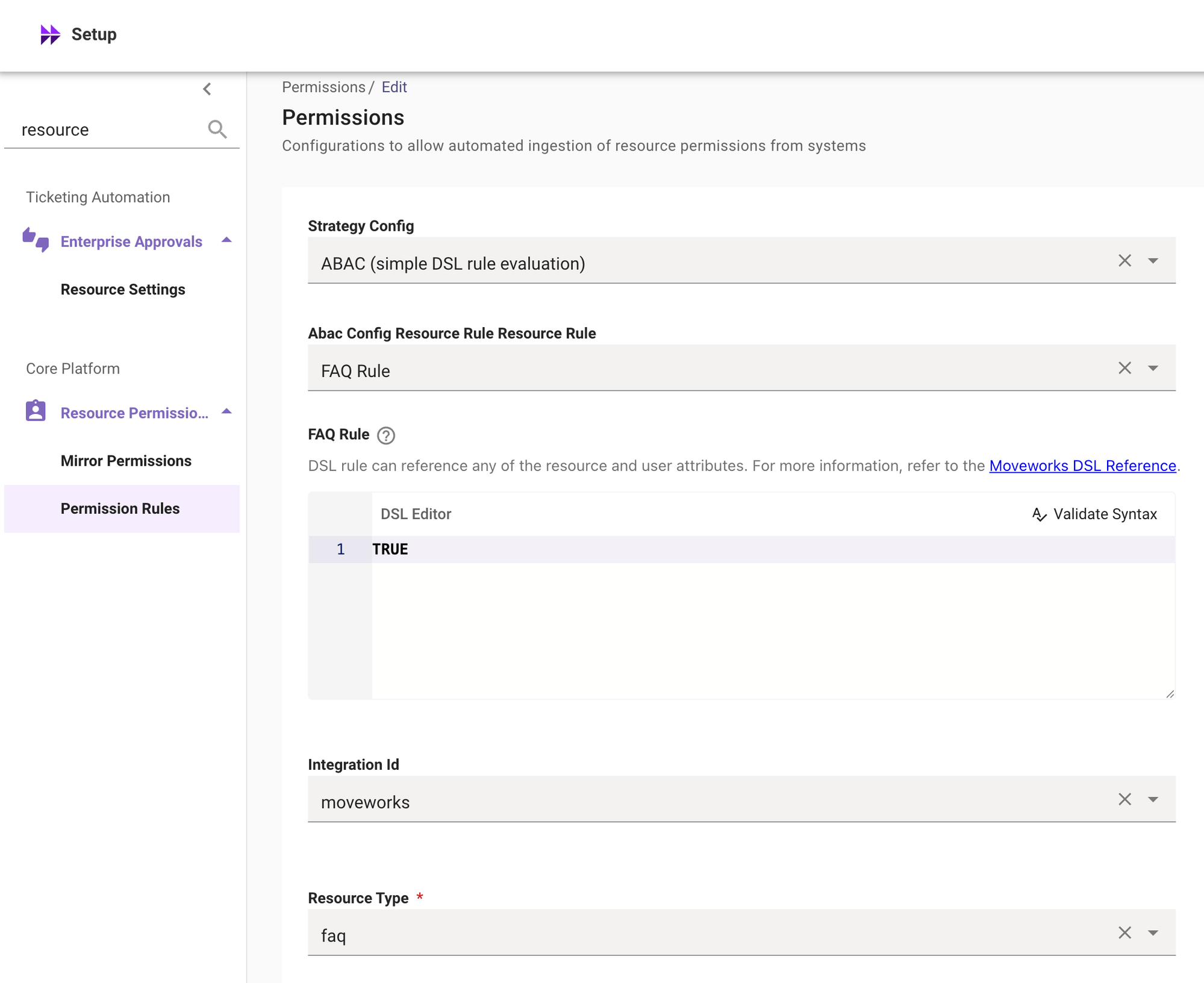Click the Moveworks logo icon
1204x983 pixels.
[50, 34]
